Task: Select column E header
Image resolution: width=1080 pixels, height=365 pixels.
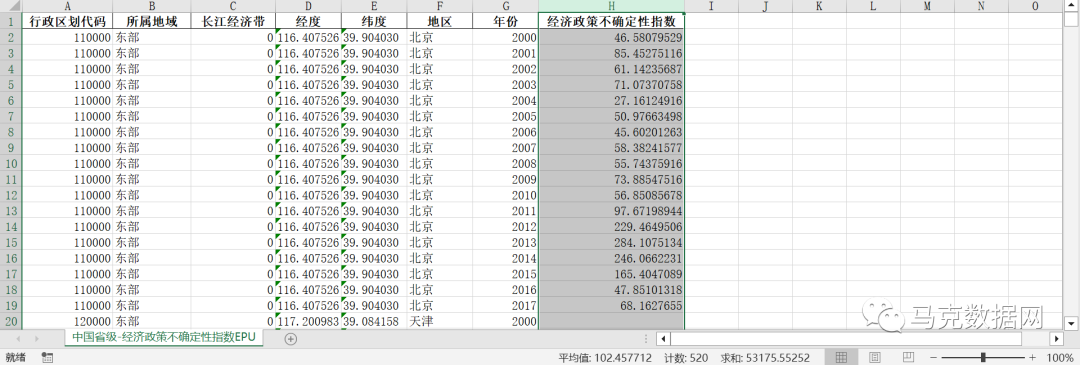Action: pyautogui.click(x=374, y=6)
